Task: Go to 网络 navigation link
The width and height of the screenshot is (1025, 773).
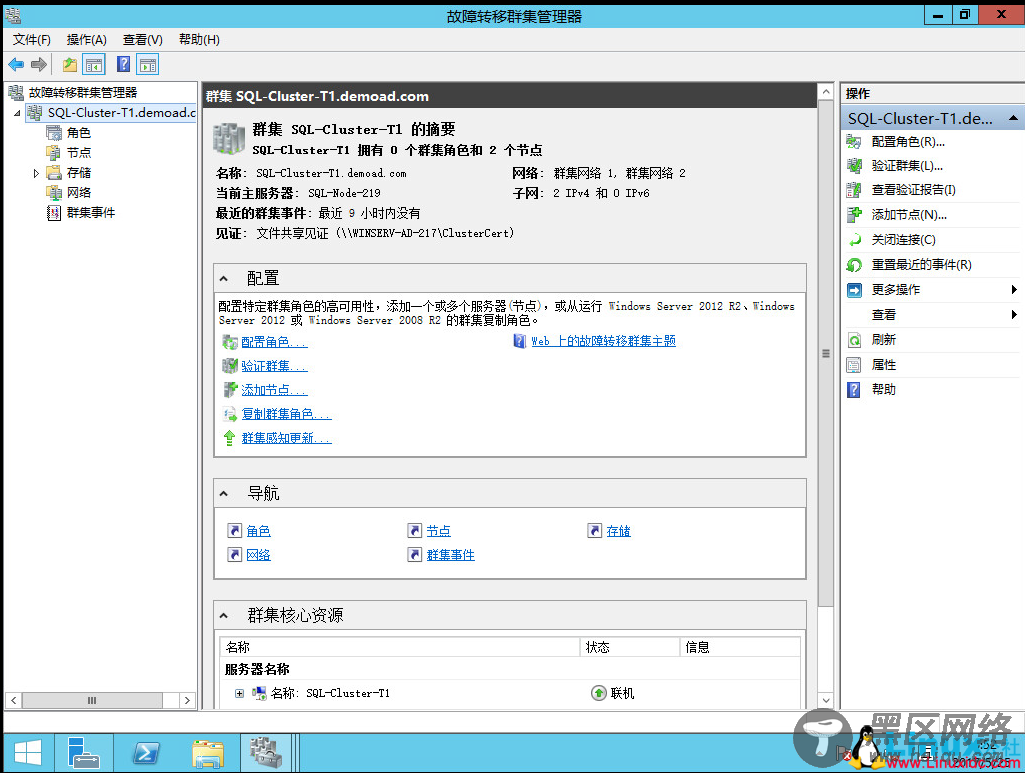Action: (x=258, y=555)
